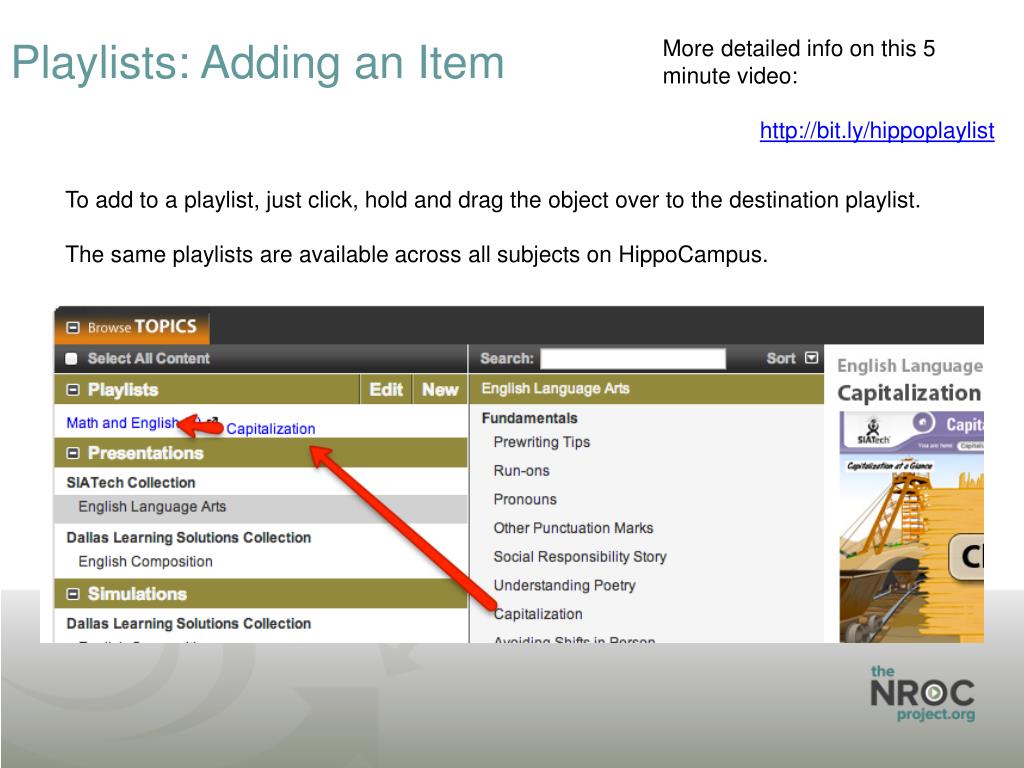Focus the Search input field
Screen dimensions: 1024x768
pos(633,359)
